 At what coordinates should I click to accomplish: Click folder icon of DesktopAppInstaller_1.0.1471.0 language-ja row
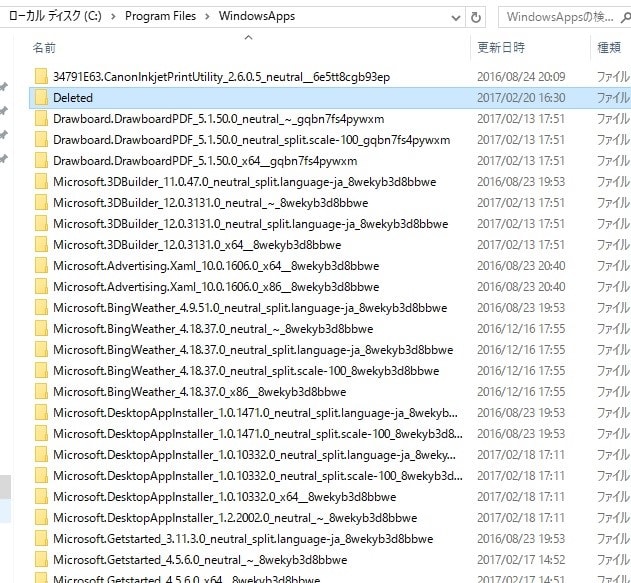pos(41,412)
